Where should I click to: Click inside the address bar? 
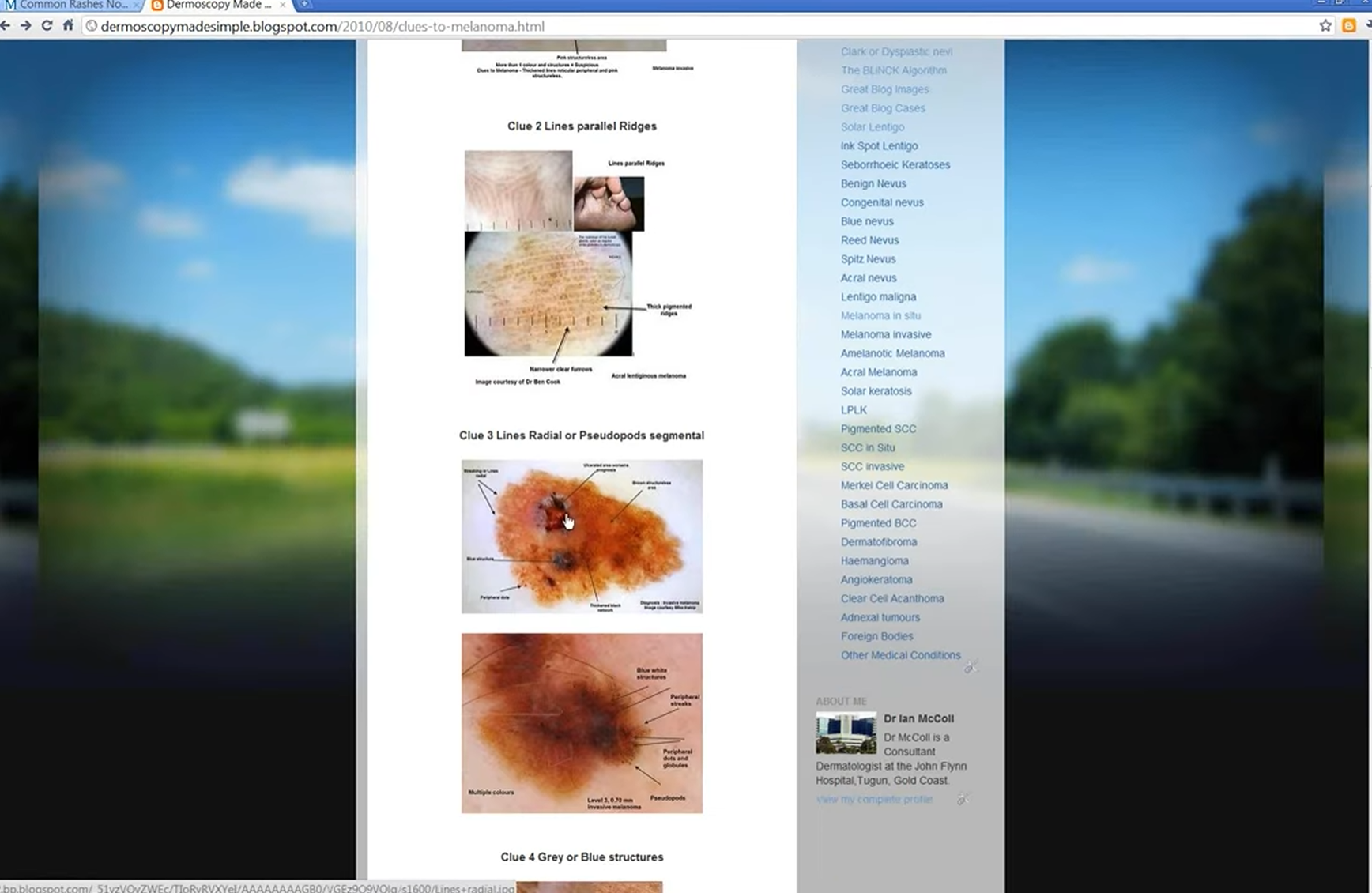click(x=474, y=26)
